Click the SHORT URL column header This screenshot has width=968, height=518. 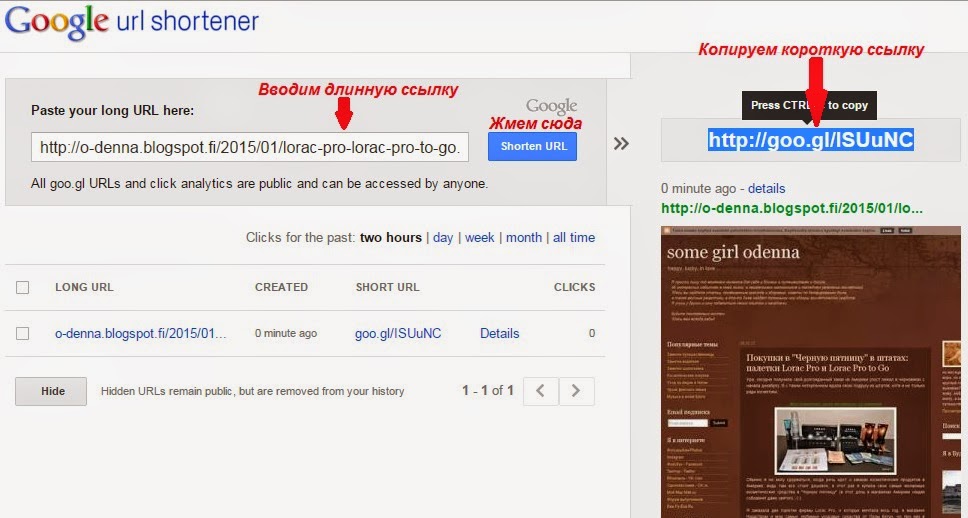click(x=387, y=287)
